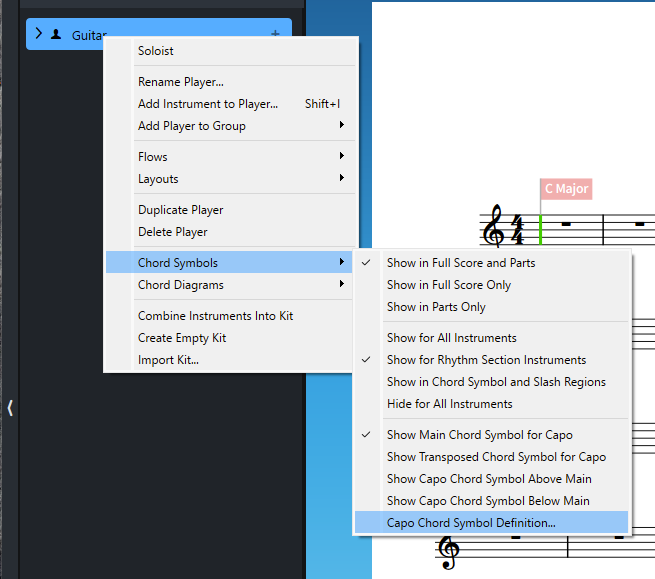The height and width of the screenshot is (579, 655).
Task: Choose Show Capo Chord Symbol Below Main
Action: (x=491, y=501)
